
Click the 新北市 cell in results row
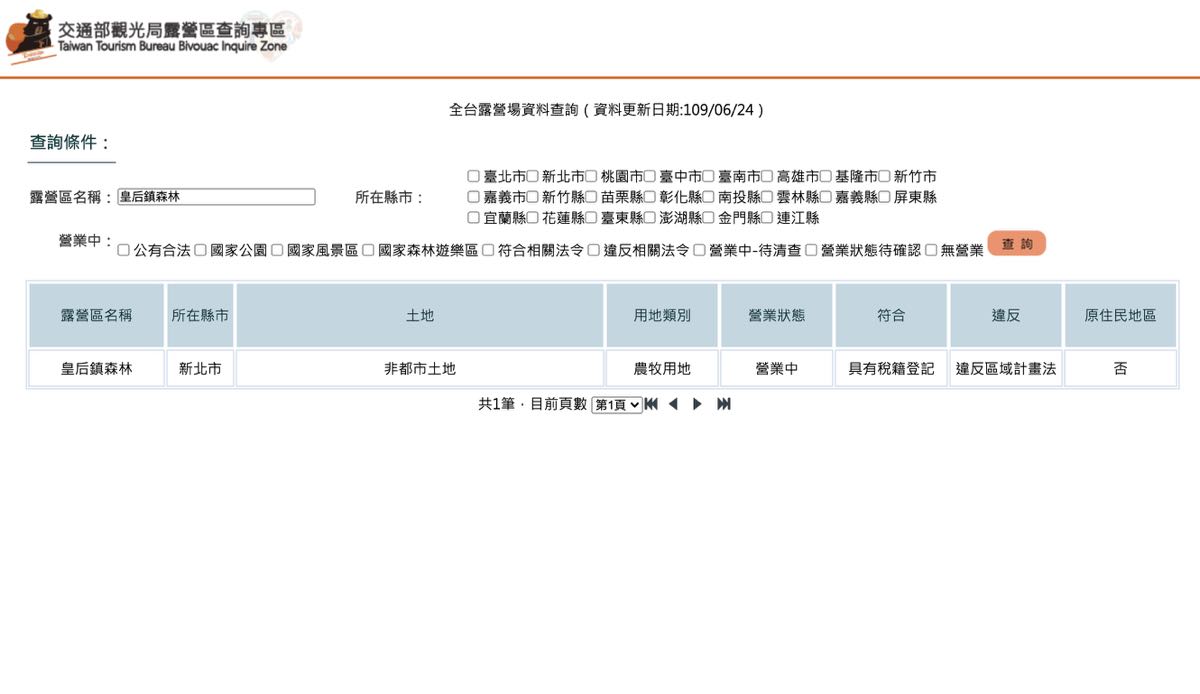click(x=200, y=368)
